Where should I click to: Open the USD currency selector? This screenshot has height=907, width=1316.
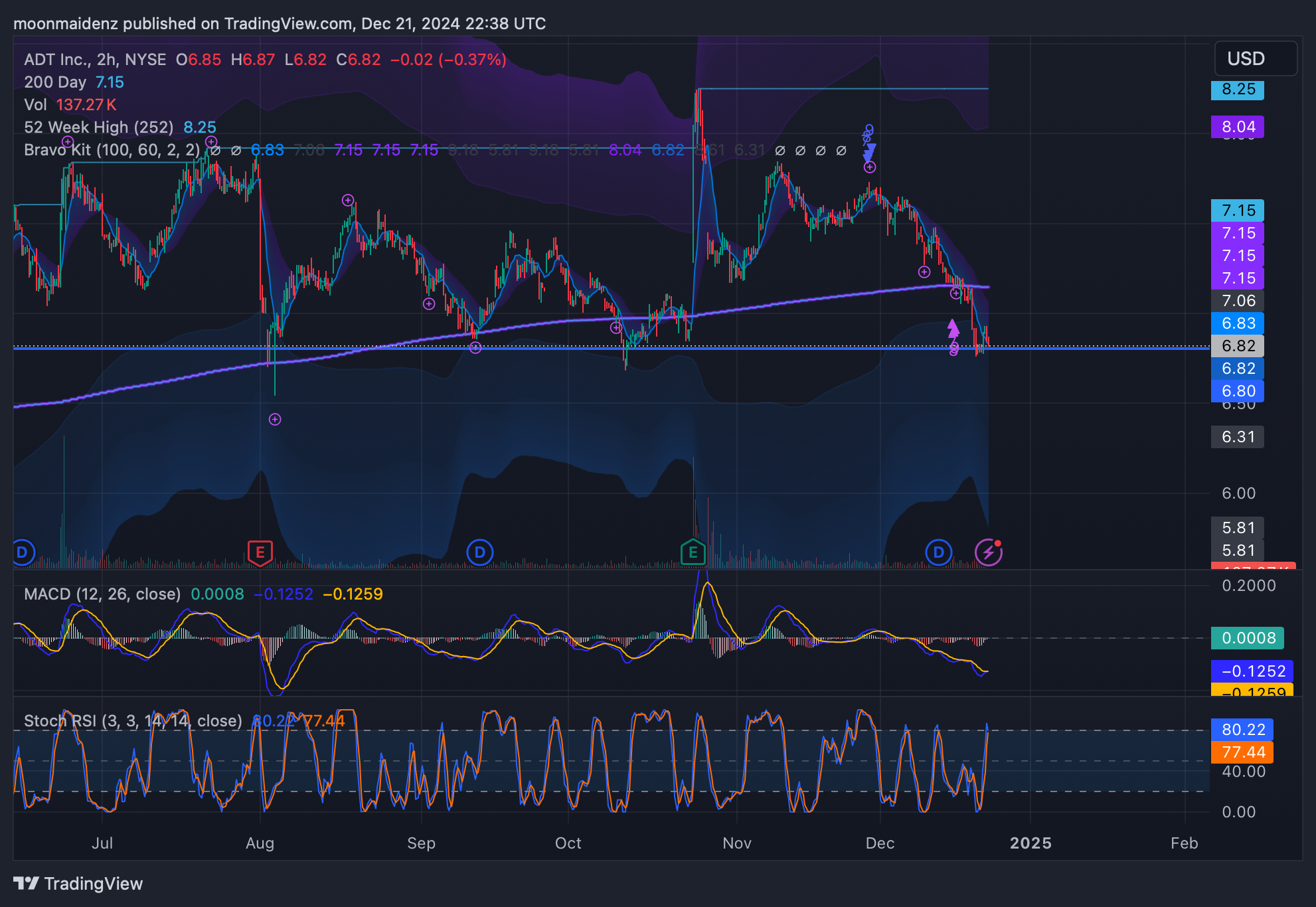click(1256, 58)
